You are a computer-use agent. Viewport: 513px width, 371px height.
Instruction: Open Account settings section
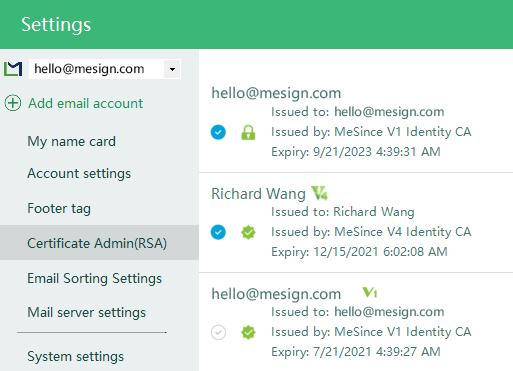click(x=79, y=173)
